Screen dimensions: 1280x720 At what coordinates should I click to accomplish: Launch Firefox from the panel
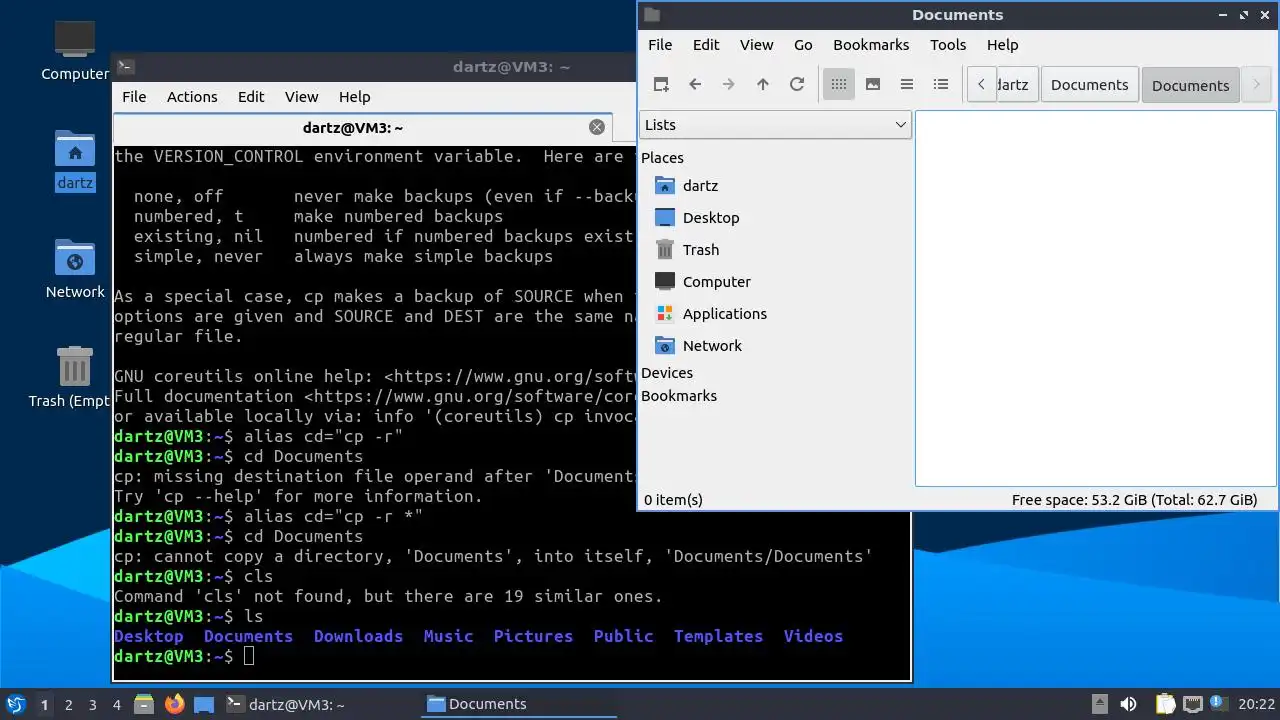tap(174, 704)
